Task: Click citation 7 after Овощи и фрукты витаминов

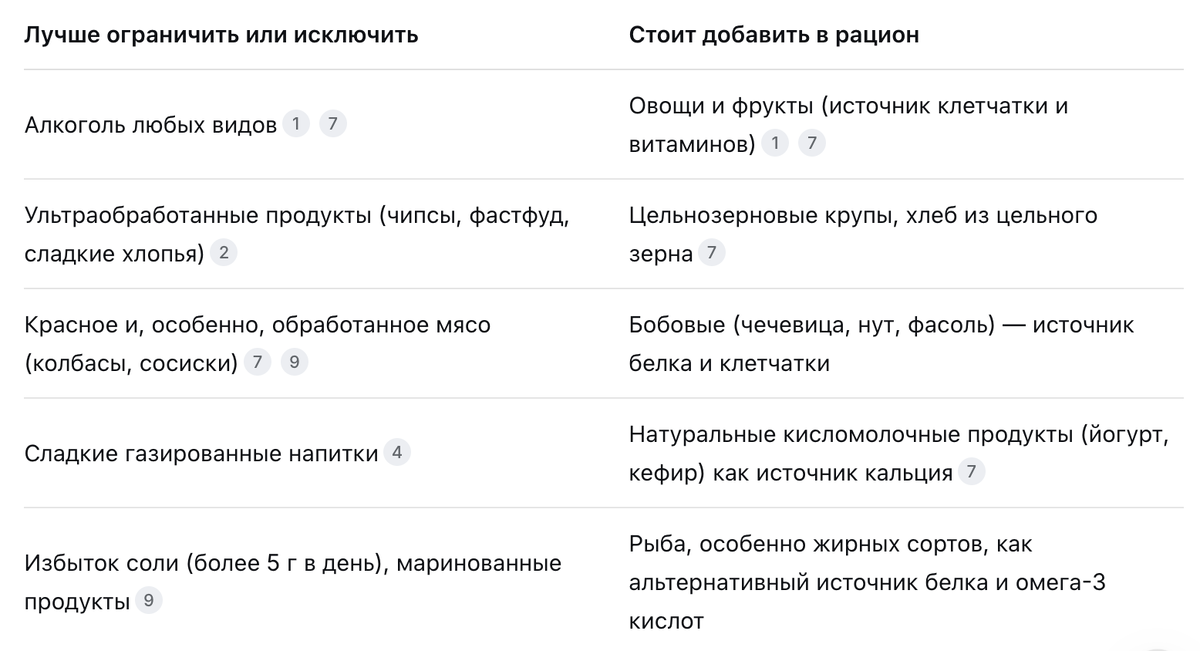Action: [812, 143]
